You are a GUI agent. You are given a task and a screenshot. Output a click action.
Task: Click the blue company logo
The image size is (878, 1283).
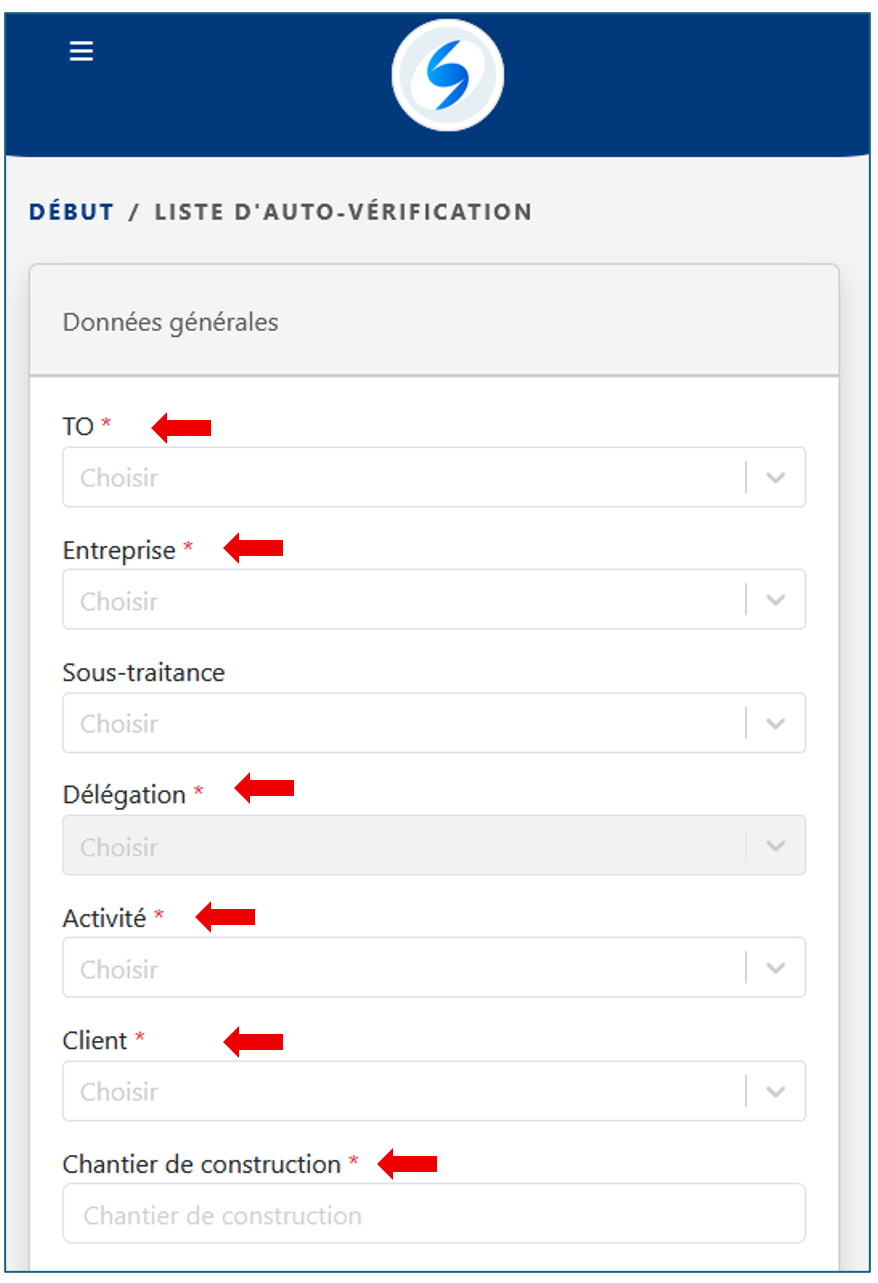447,75
